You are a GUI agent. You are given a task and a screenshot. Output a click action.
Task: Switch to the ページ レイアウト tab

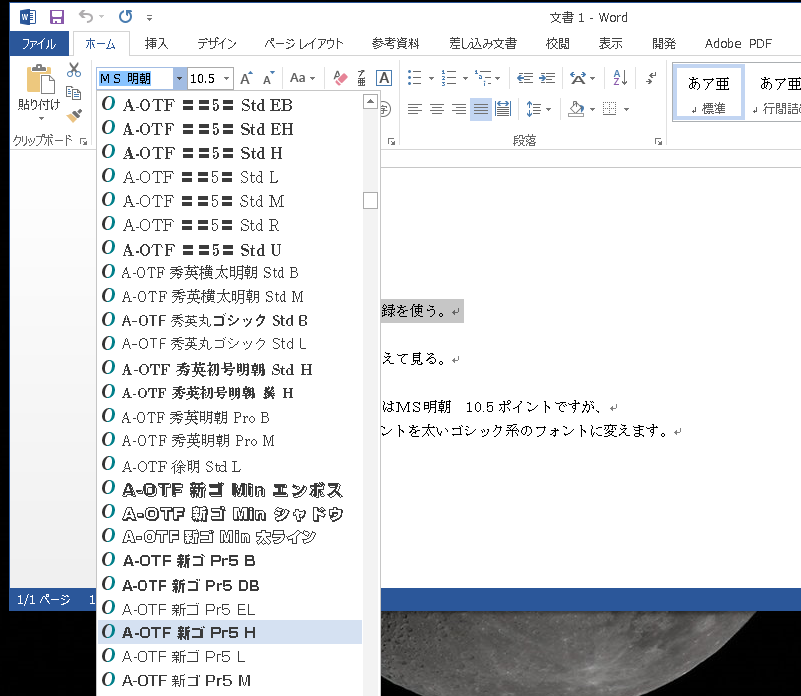303,44
